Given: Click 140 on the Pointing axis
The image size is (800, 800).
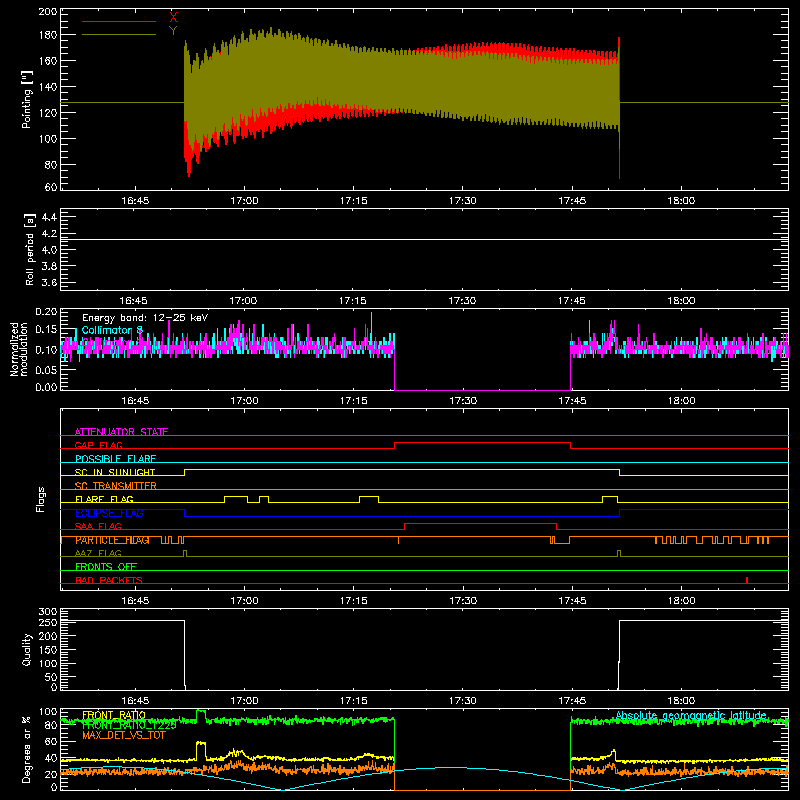Looking at the screenshot, I should click(x=47, y=87).
